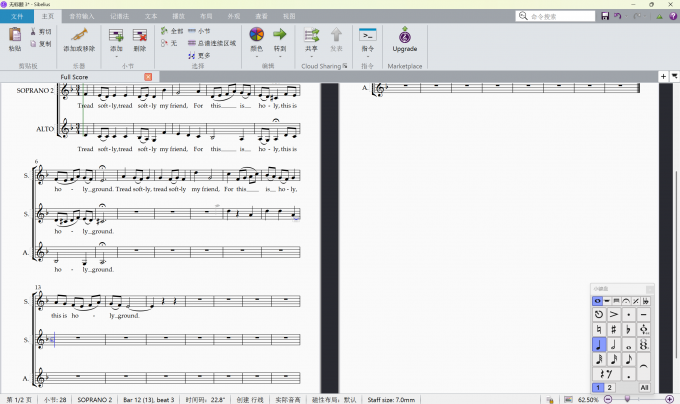Open the undo history dropdown arrow

pos(626,16)
